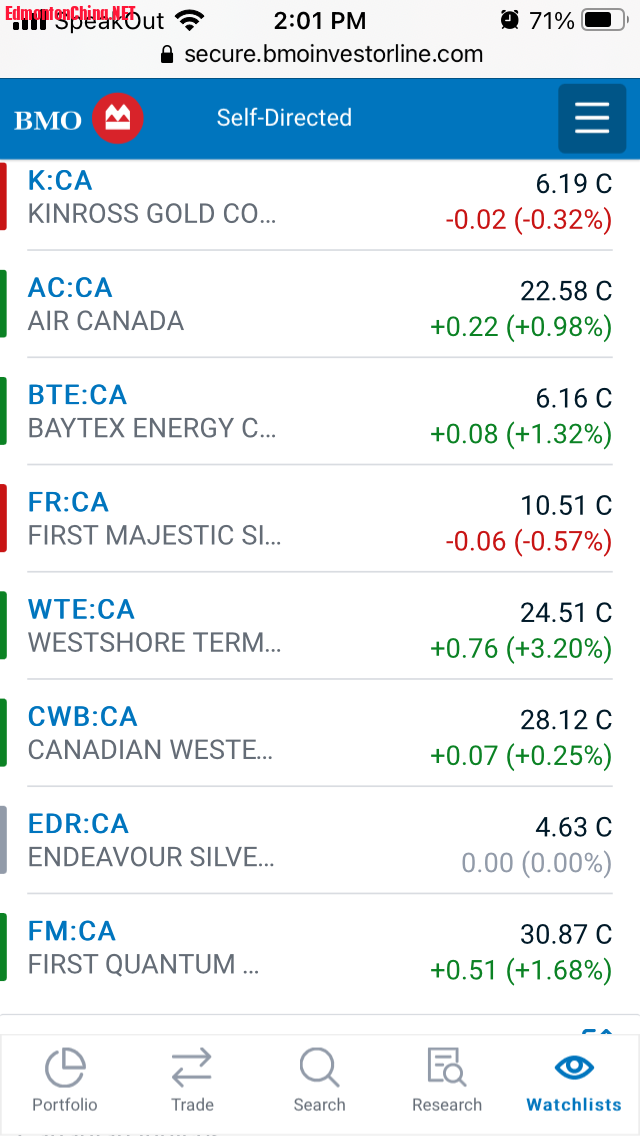Screen dimensions: 640x1136
Task: Switch to the Portfolio tab label
Action: pos(65,1105)
